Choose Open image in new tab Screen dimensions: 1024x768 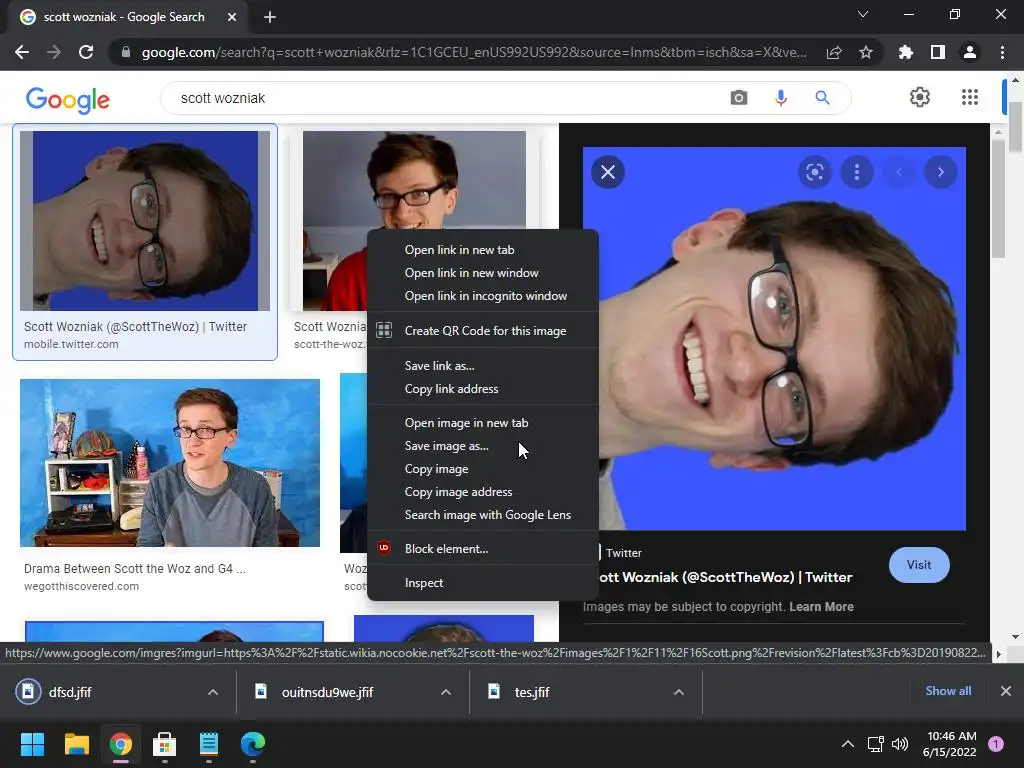483,423
